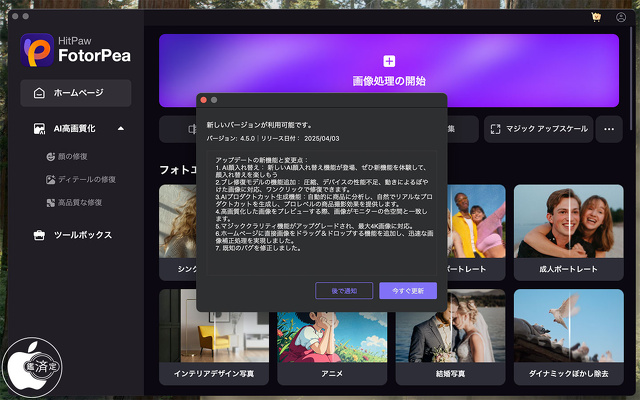Screen dimensions: 640x400
Task: Open the user account icon
Action: click(x=621, y=17)
